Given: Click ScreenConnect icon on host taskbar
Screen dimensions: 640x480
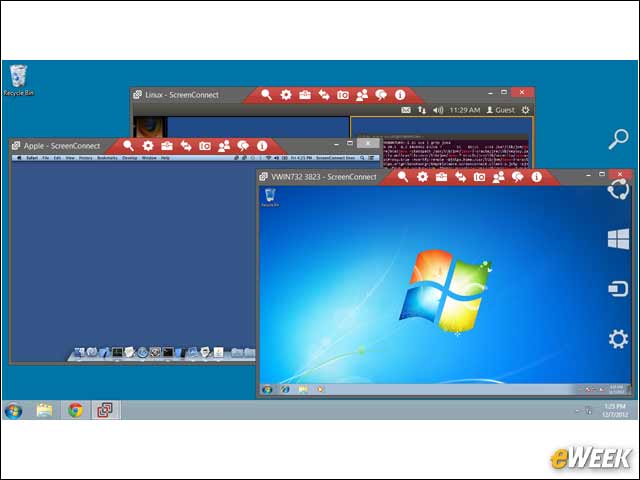Looking at the screenshot, I should pyautogui.click(x=104, y=410).
